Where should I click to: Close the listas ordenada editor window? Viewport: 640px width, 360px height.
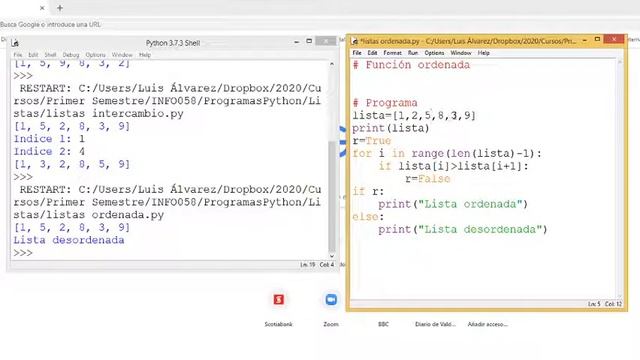pos(614,39)
